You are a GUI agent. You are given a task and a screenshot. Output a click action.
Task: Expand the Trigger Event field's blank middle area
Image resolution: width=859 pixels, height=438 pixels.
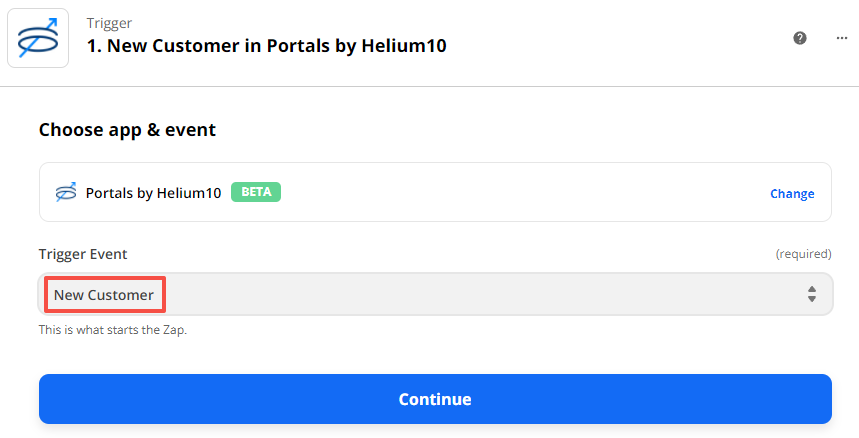(x=480, y=295)
